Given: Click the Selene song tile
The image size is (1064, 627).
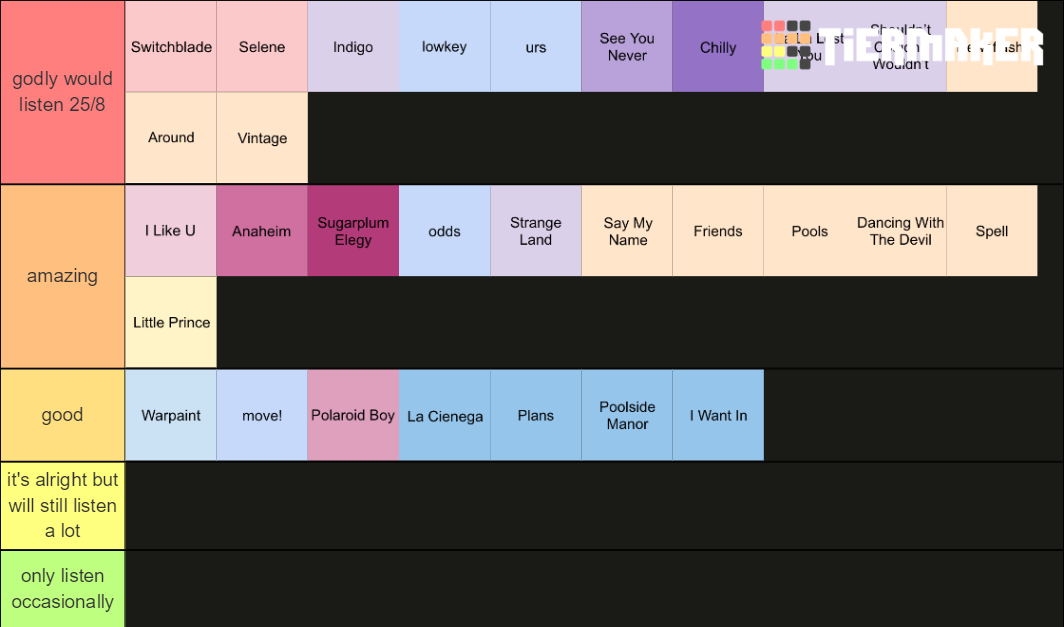Looking at the screenshot, I should 262,46.
